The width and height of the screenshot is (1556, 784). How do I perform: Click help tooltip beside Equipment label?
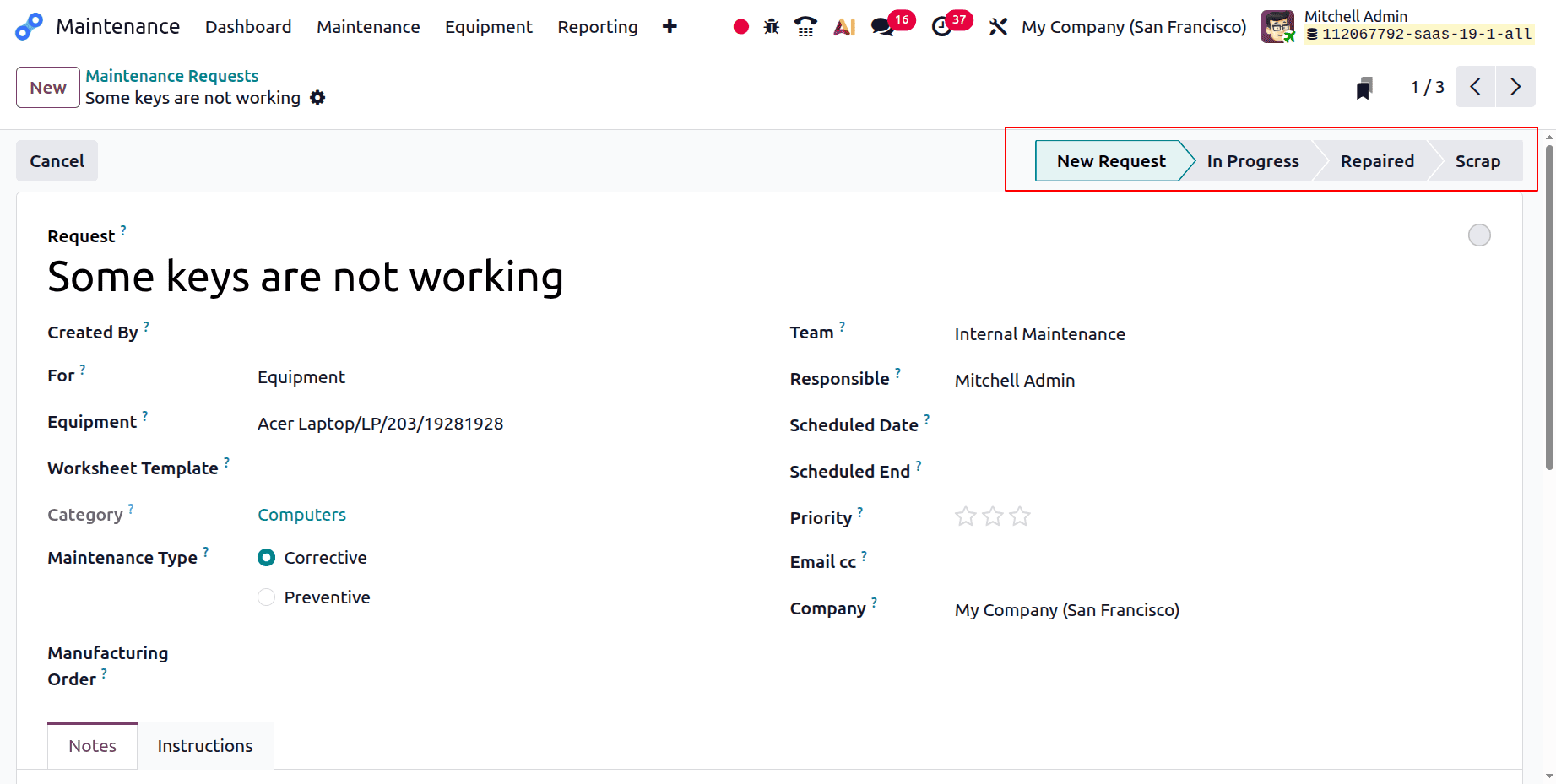145,415
